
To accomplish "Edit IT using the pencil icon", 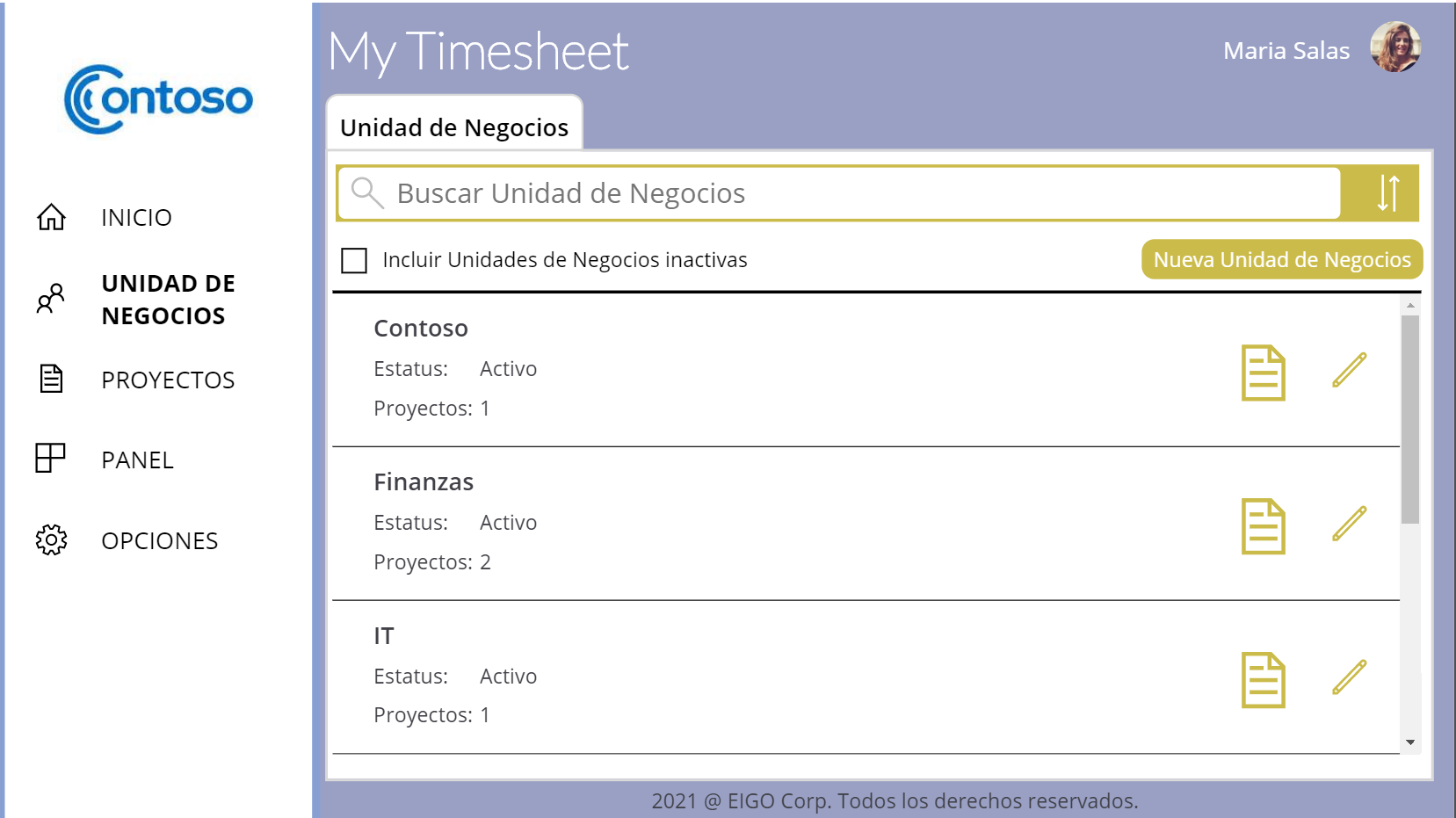I will point(1349,677).
